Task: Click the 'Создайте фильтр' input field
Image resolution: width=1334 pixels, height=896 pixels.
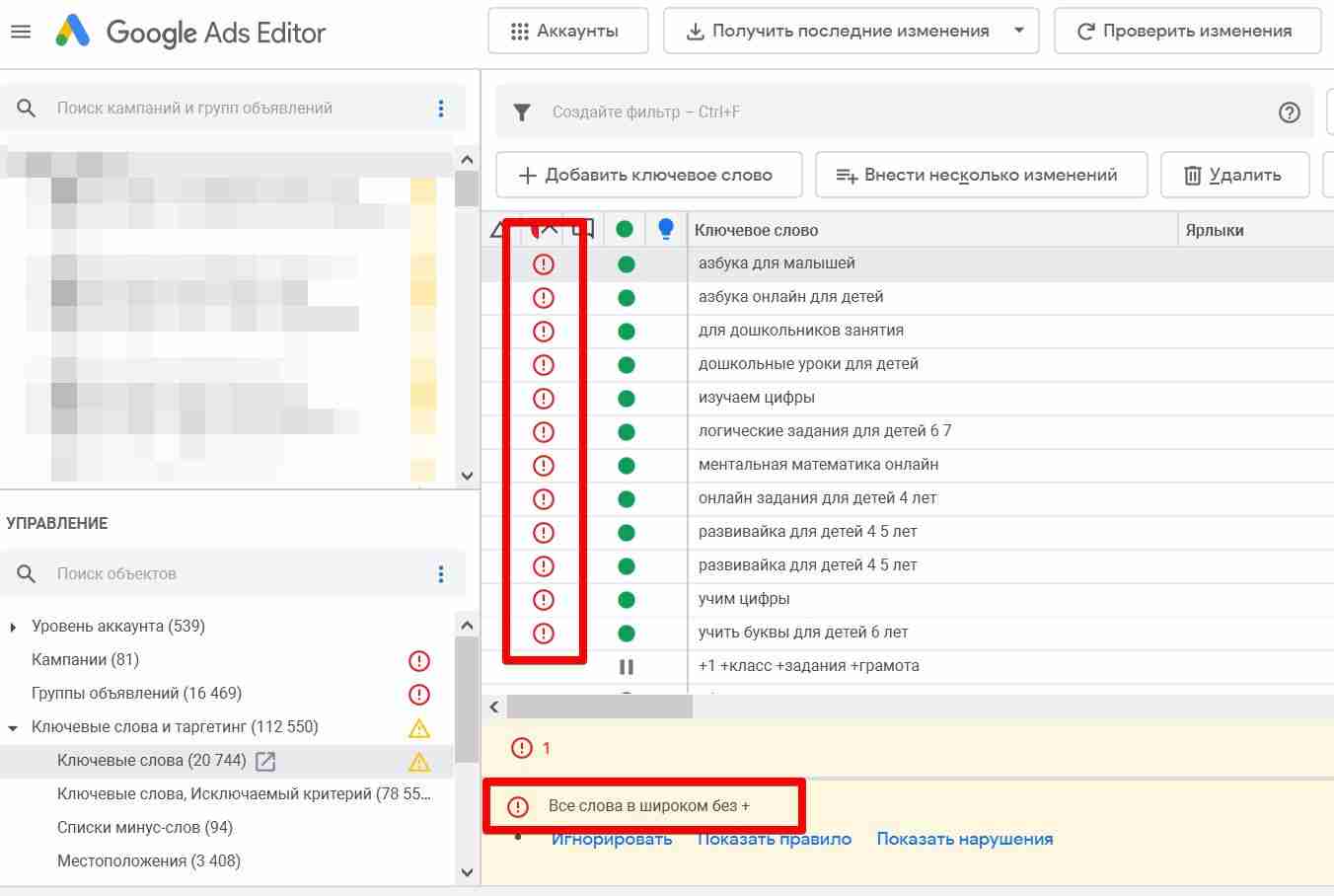Action: 888,112
